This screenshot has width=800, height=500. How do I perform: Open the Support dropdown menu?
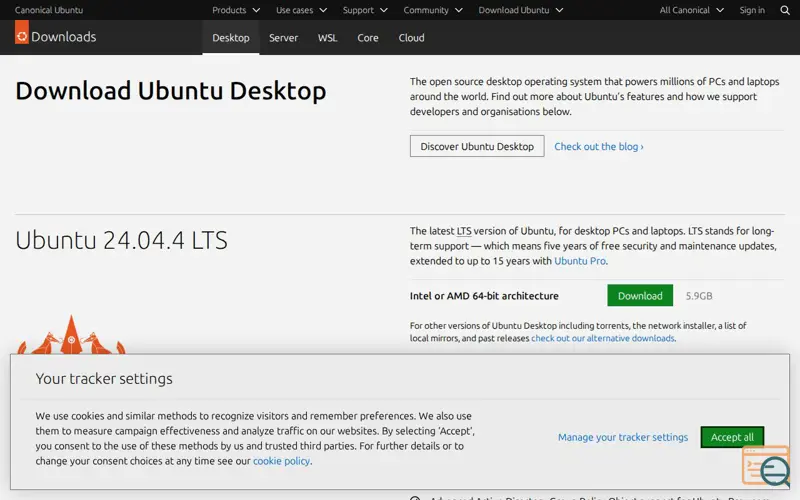point(365,10)
